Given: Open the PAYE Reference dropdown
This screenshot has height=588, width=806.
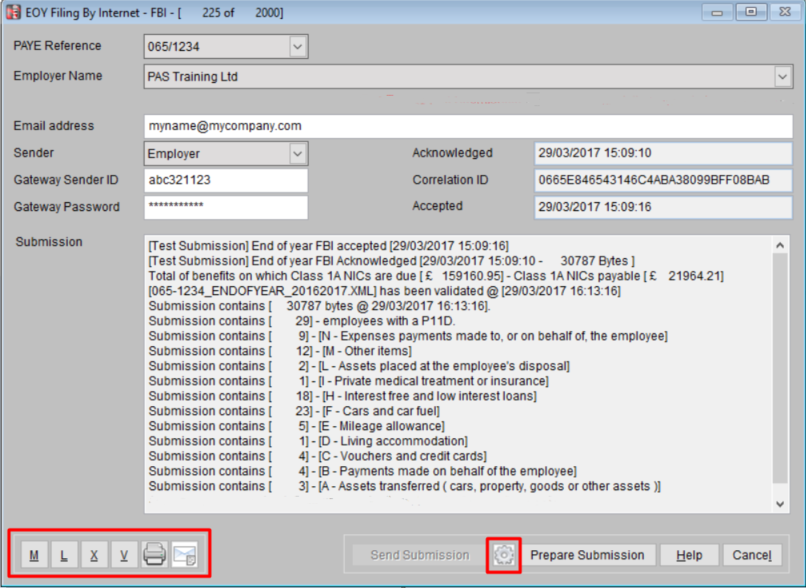Looking at the screenshot, I should [297, 47].
